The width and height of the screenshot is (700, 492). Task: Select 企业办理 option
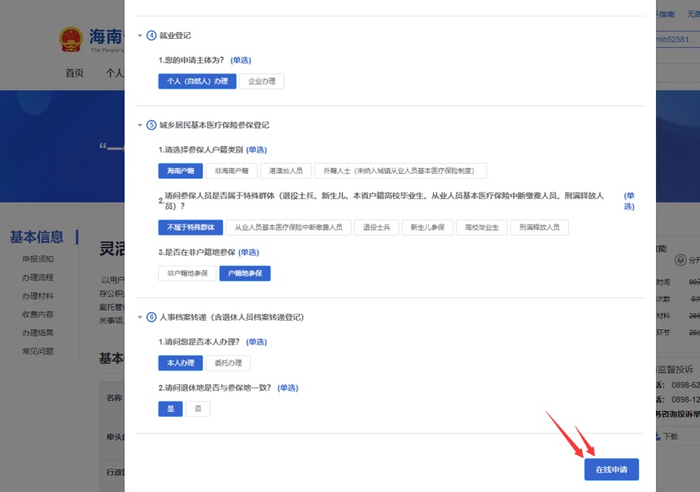262,81
